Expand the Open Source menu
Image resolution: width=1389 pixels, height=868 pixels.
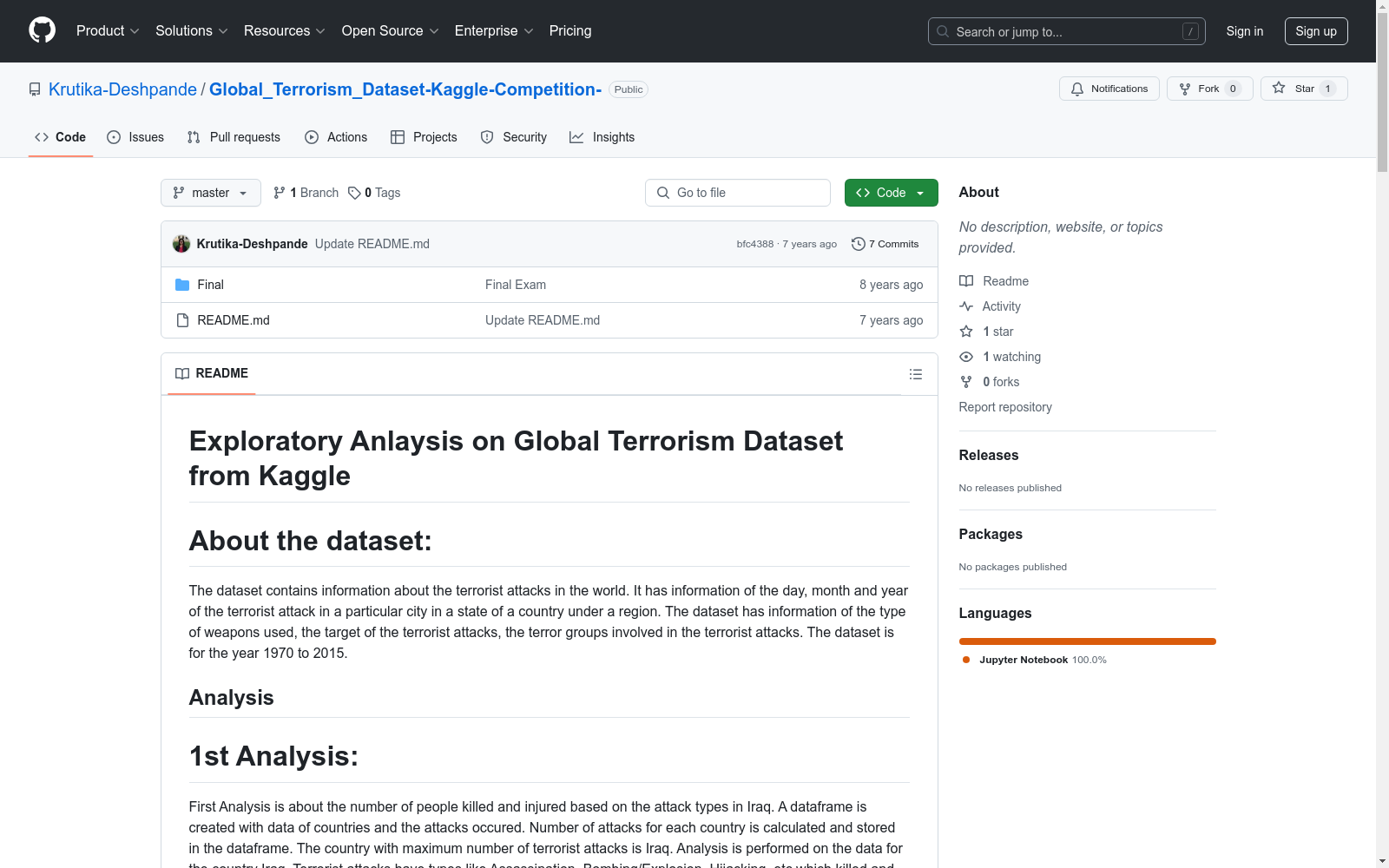click(x=391, y=30)
